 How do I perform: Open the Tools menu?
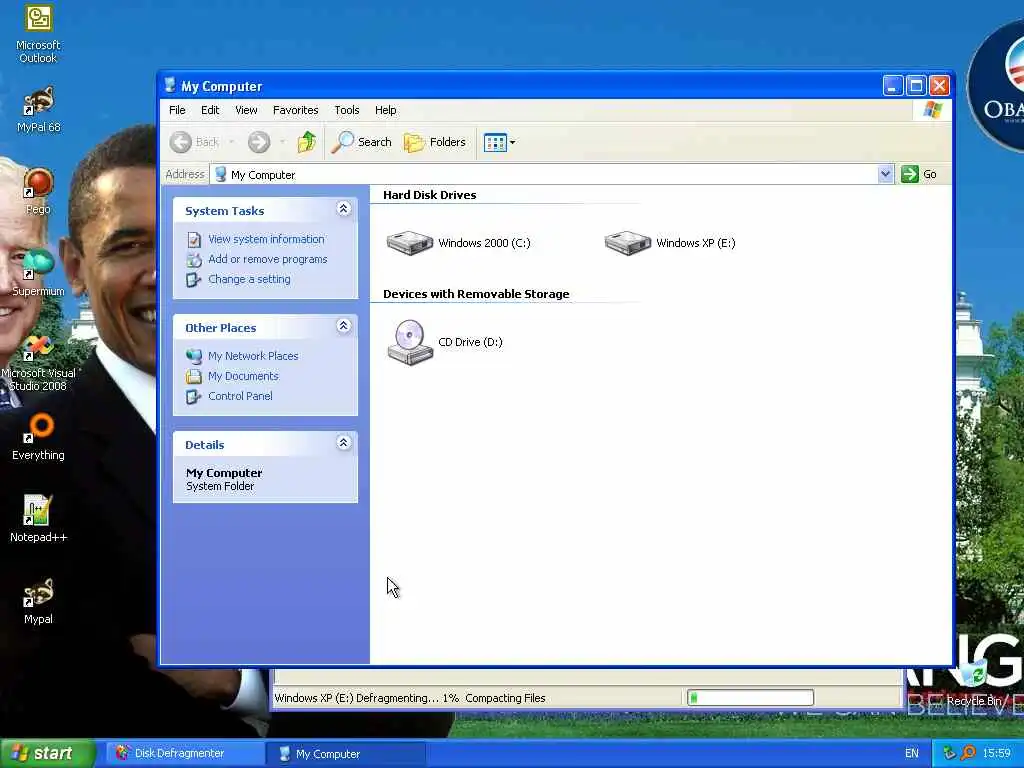(347, 110)
